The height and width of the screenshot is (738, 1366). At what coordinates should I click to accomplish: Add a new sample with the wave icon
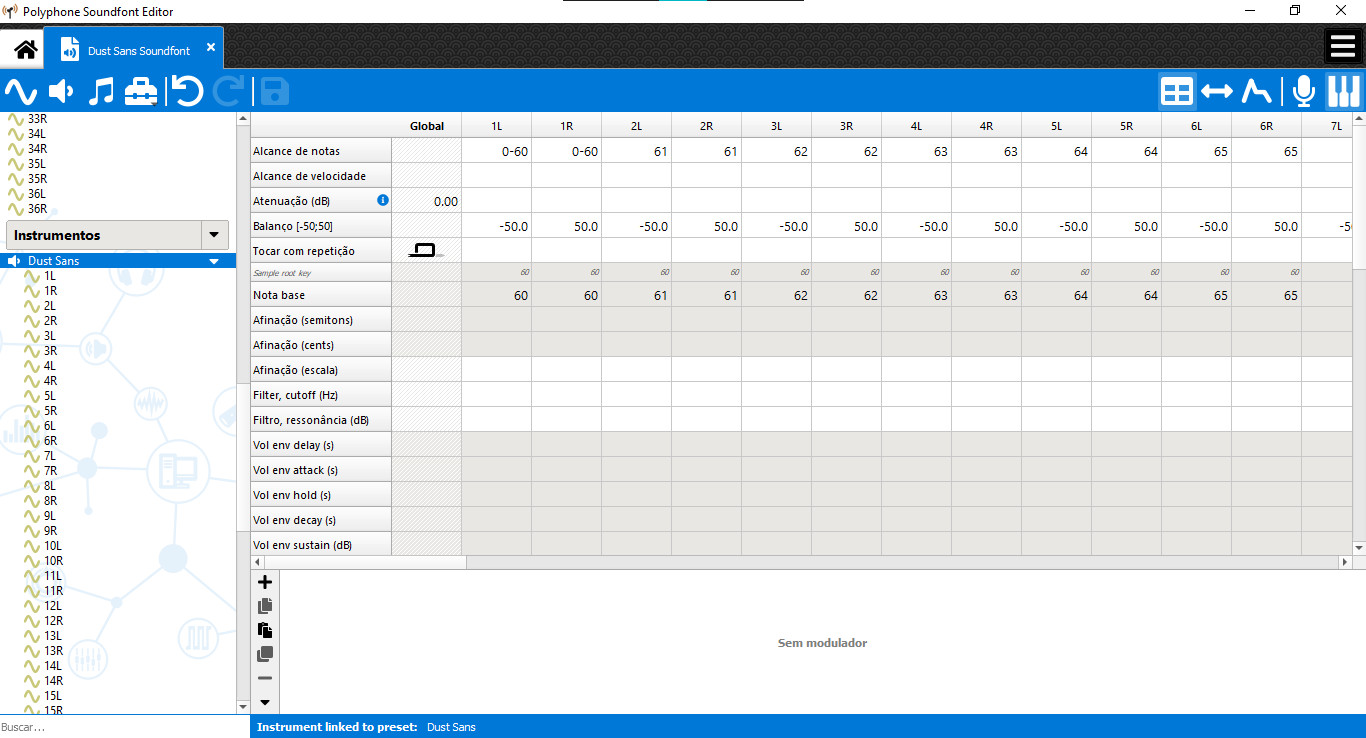[20, 92]
